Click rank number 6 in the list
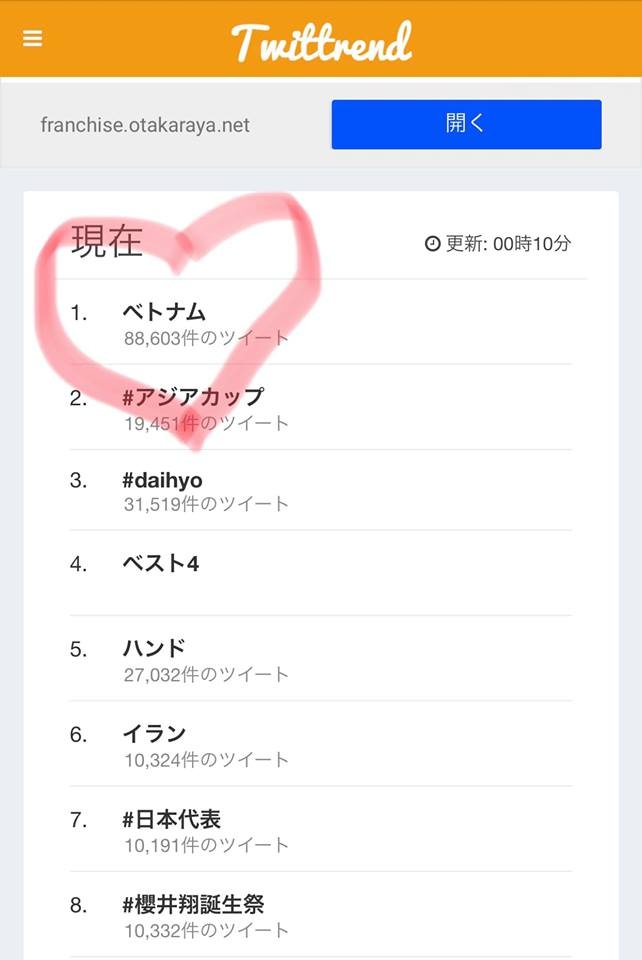642x960 pixels. 79,734
